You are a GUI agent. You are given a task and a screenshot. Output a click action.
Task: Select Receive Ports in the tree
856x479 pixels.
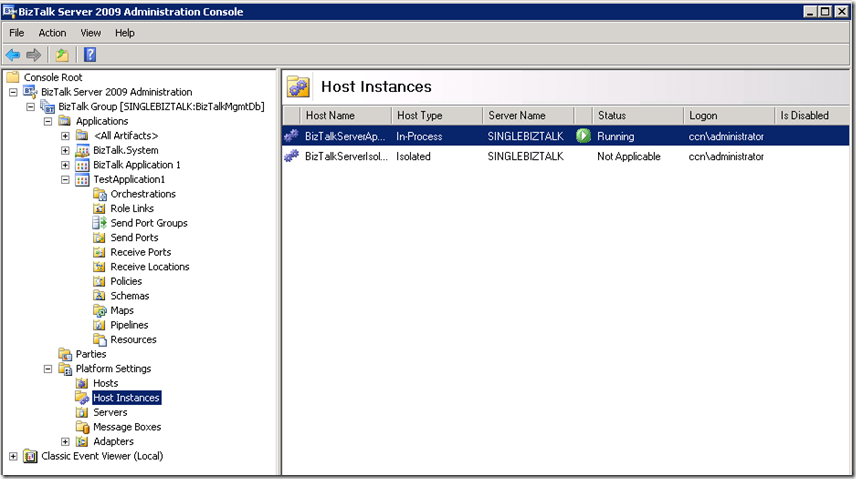point(141,252)
